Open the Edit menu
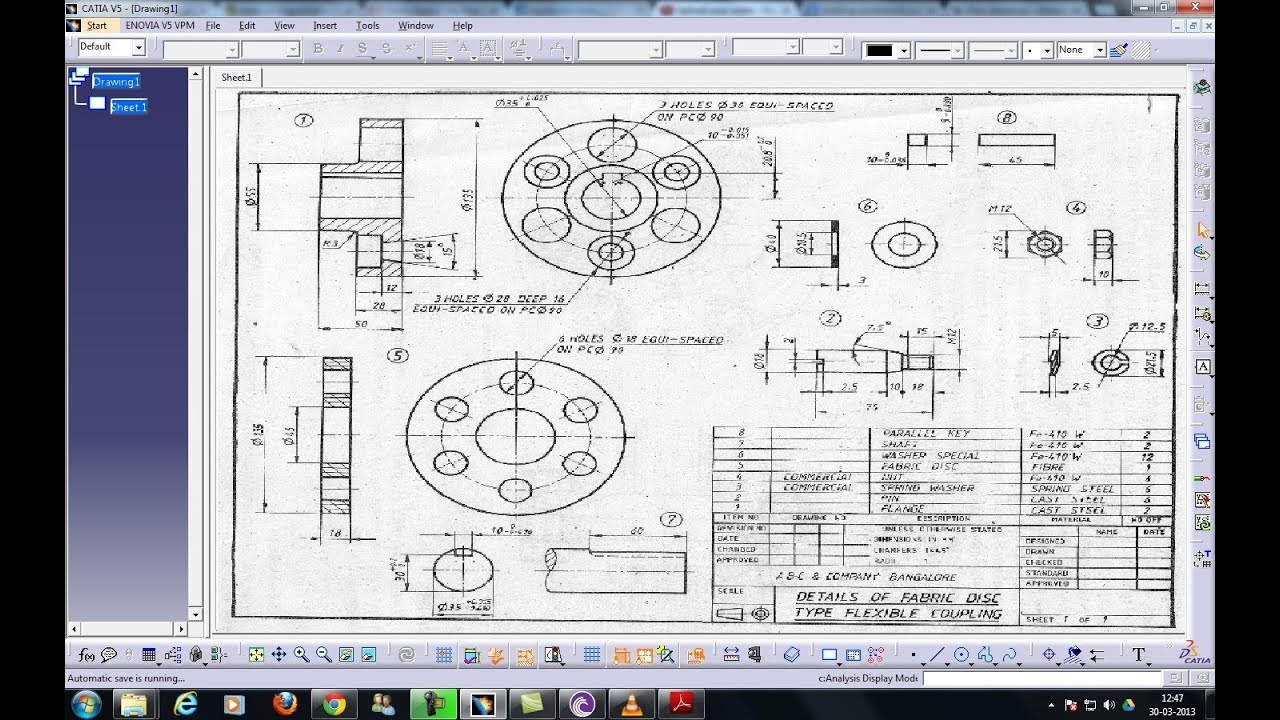Viewport: 1280px width, 720px height. (247, 25)
